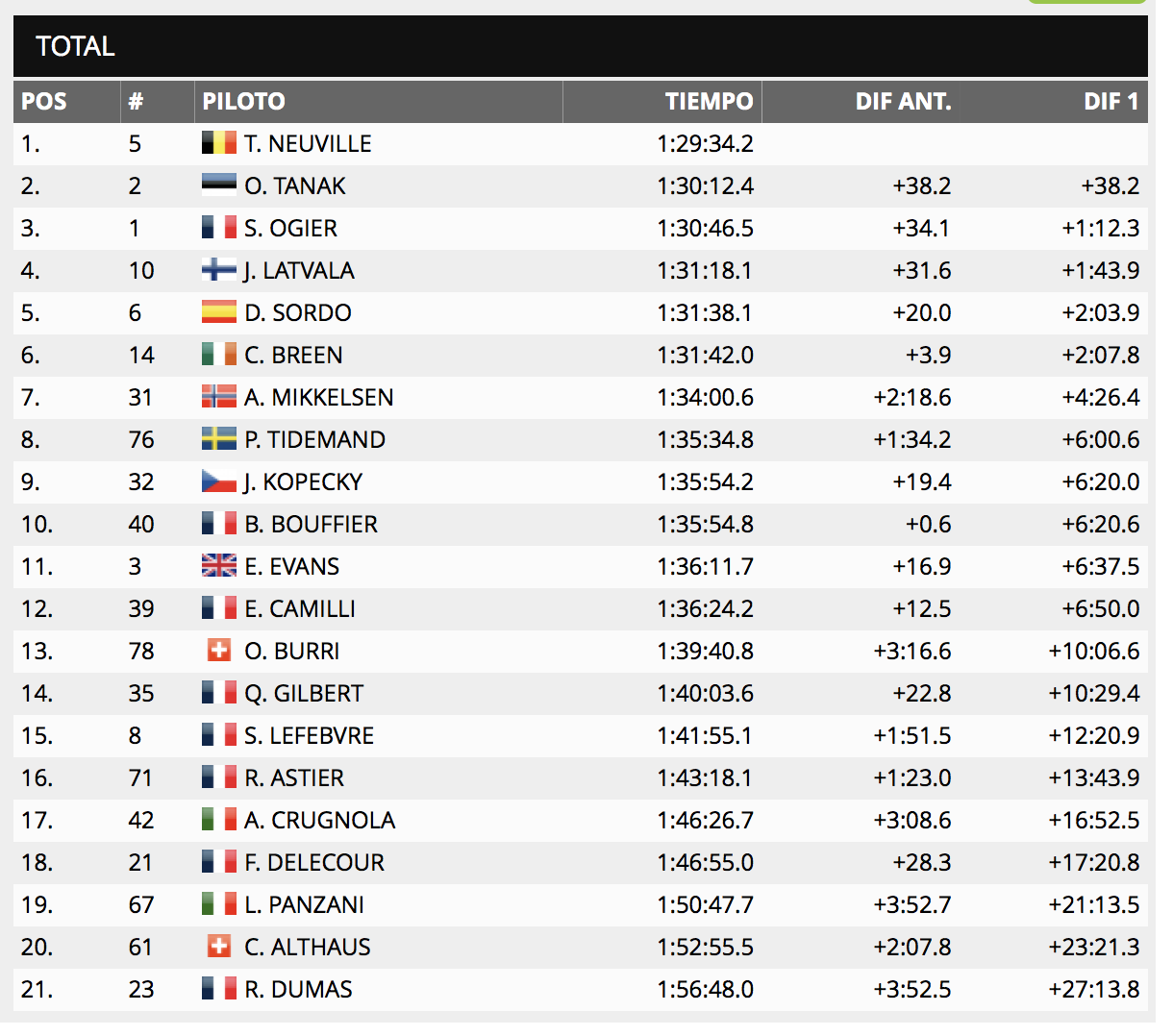Sort by the POS column header
Screen dimensions: 1173x1036
coord(44,102)
